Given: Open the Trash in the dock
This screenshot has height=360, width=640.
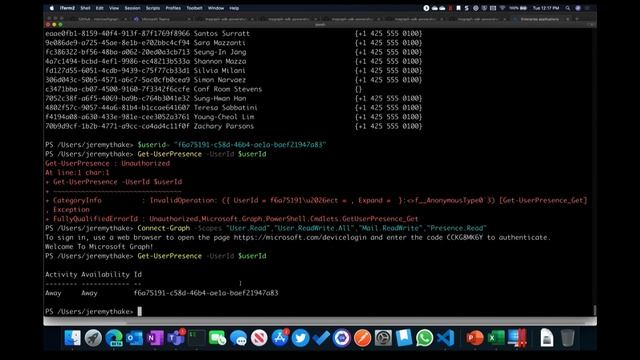Looking at the screenshot, I should pyautogui.click(x=567, y=338).
